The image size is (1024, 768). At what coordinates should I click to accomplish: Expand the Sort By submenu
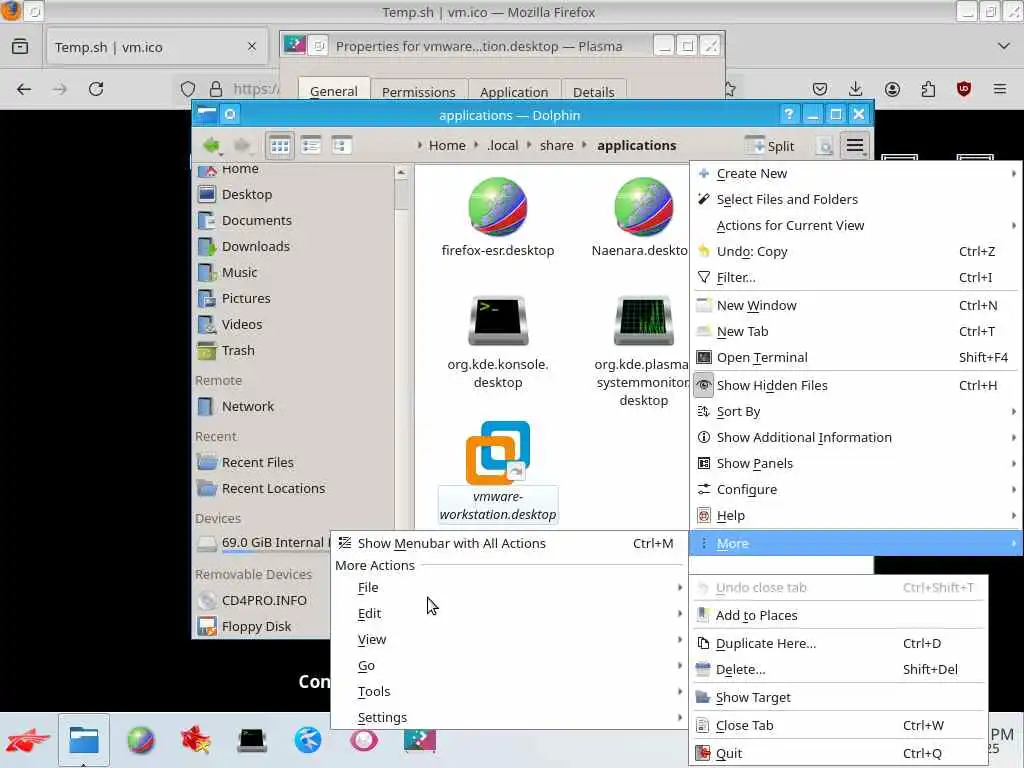point(856,411)
